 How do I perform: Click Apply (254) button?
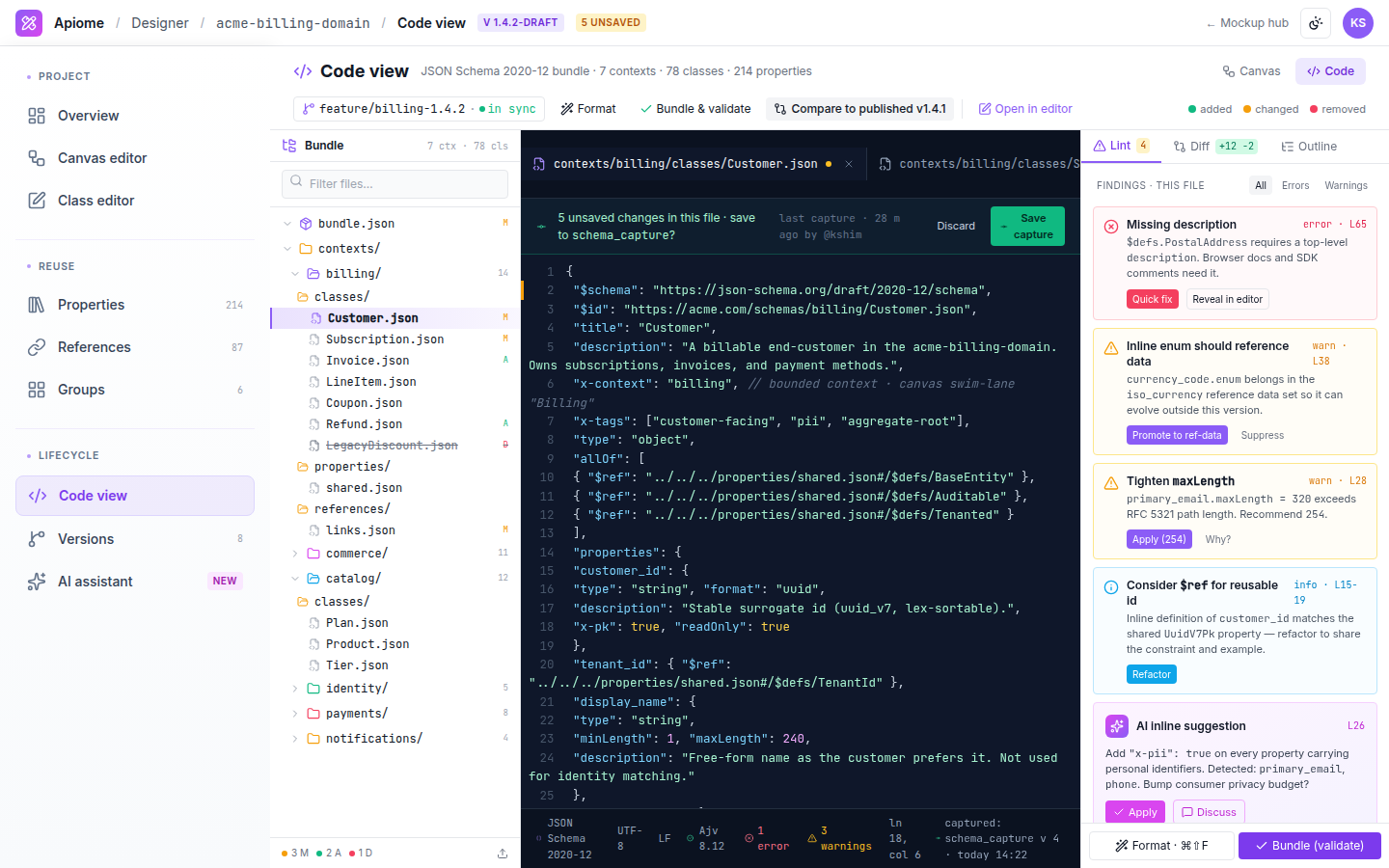1159,539
